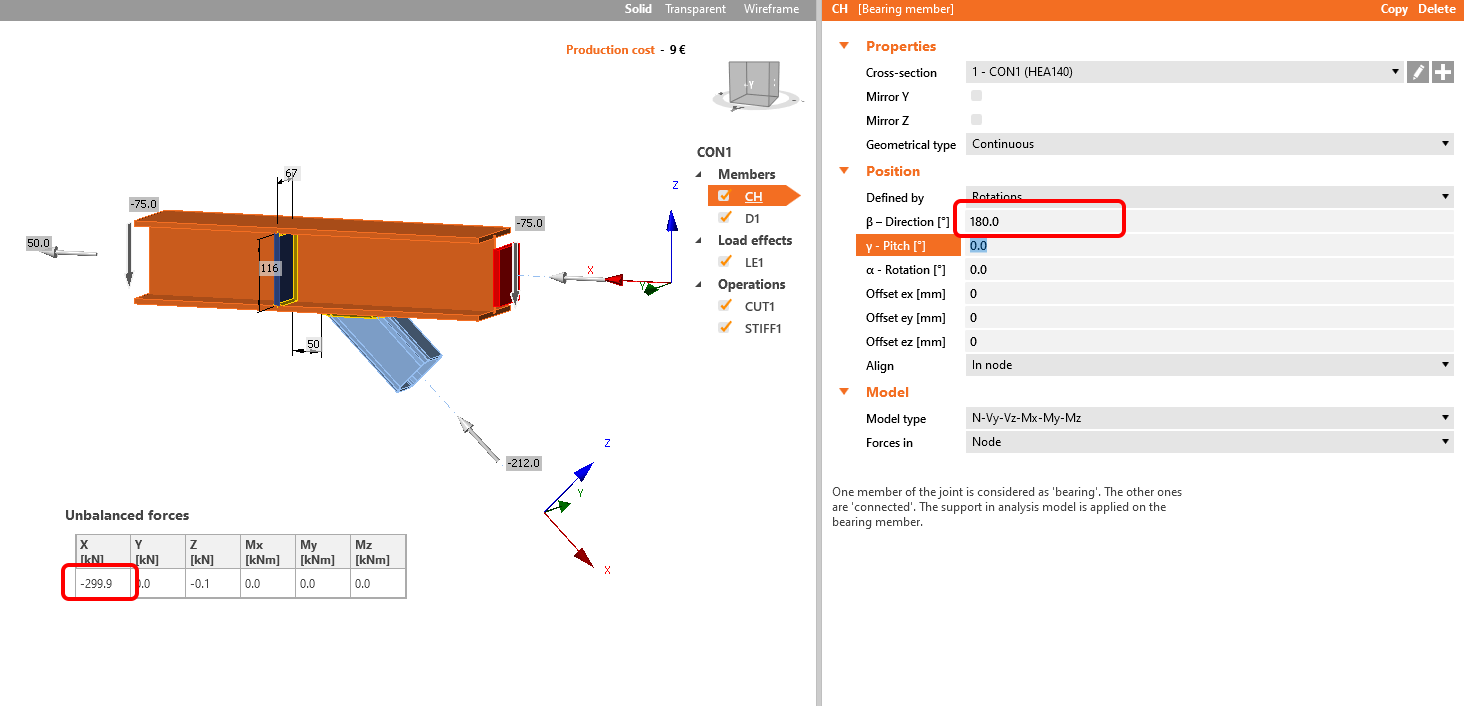
Task: Click the Copy button
Action: click(x=1394, y=9)
